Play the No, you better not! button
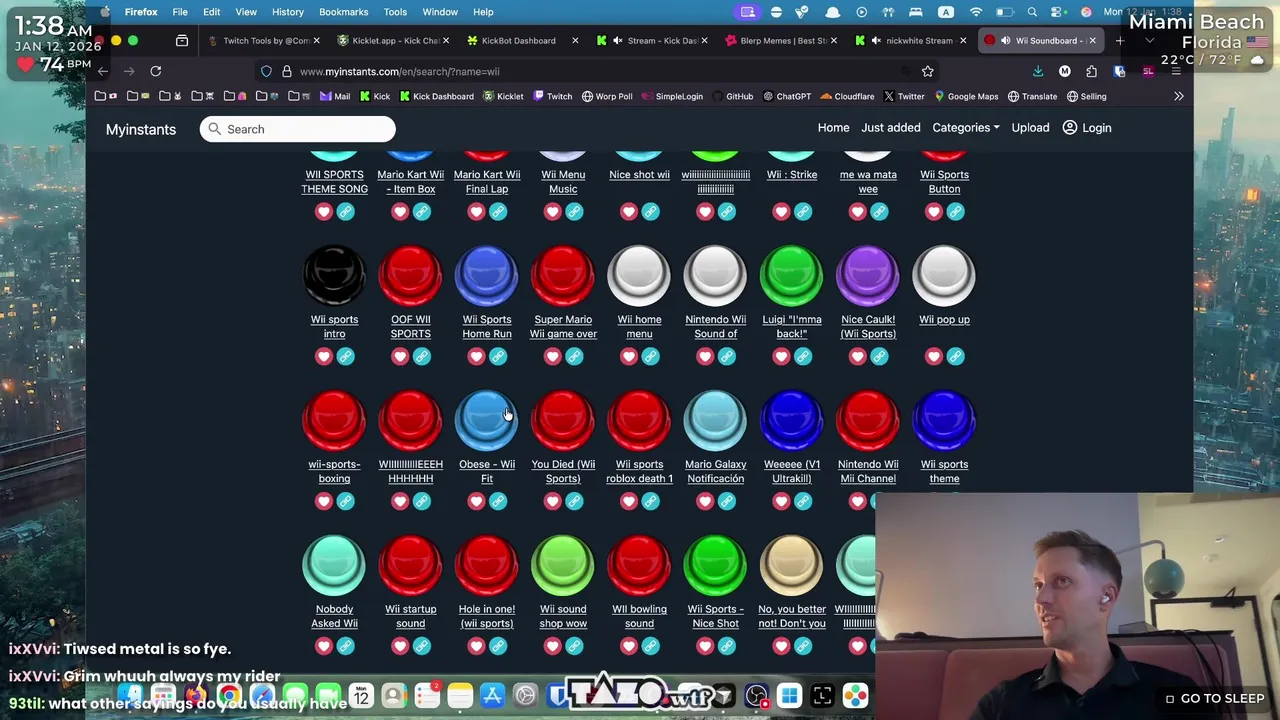This screenshot has height=720, width=1280. tap(791, 565)
